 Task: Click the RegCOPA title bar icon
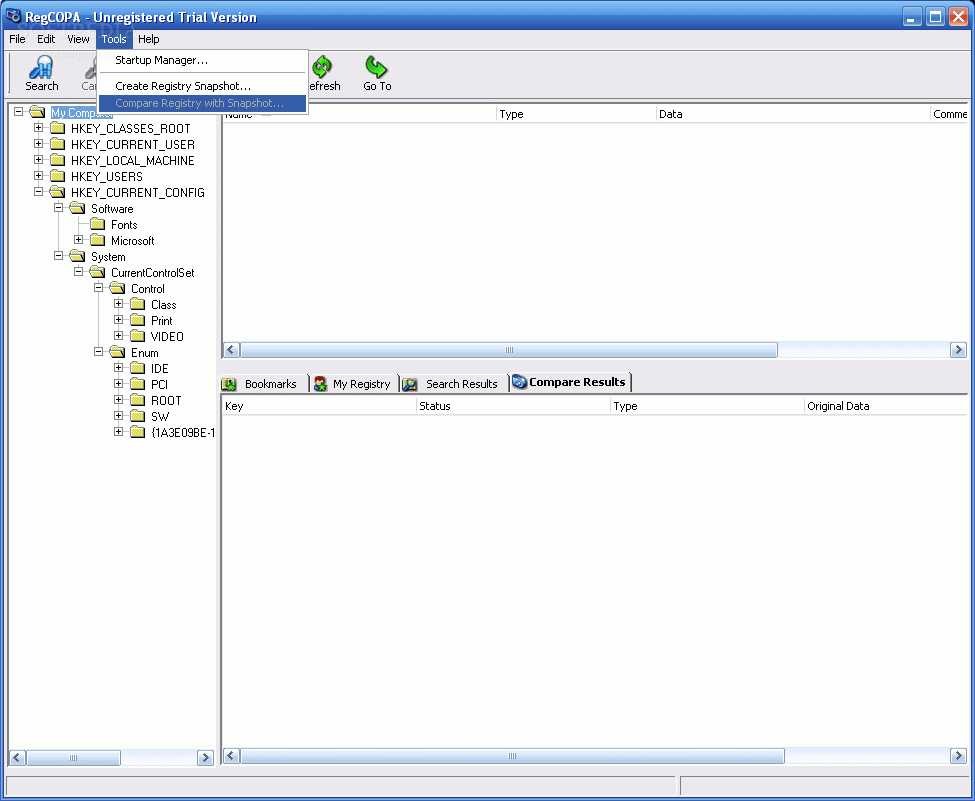[x=13, y=16]
